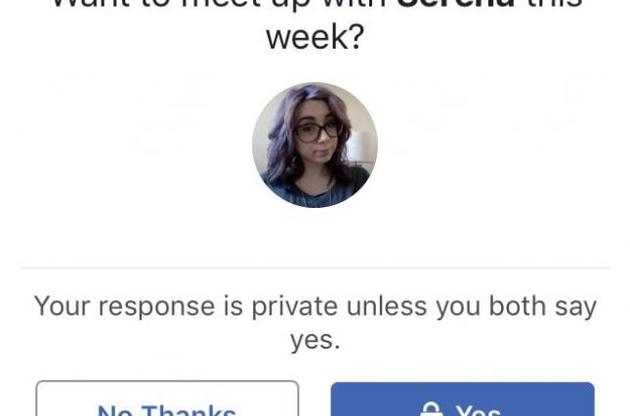Select the bold name Serena in heading
This screenshot has width=630, height=416.
click(x=456, y=4)
